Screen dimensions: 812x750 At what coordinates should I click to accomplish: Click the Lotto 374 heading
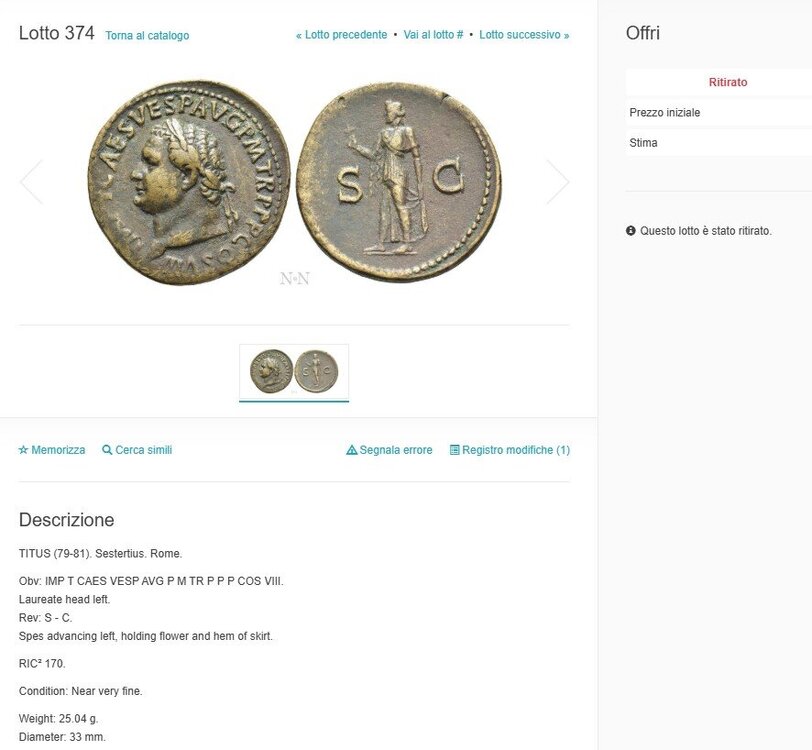(x=57, y=33)
